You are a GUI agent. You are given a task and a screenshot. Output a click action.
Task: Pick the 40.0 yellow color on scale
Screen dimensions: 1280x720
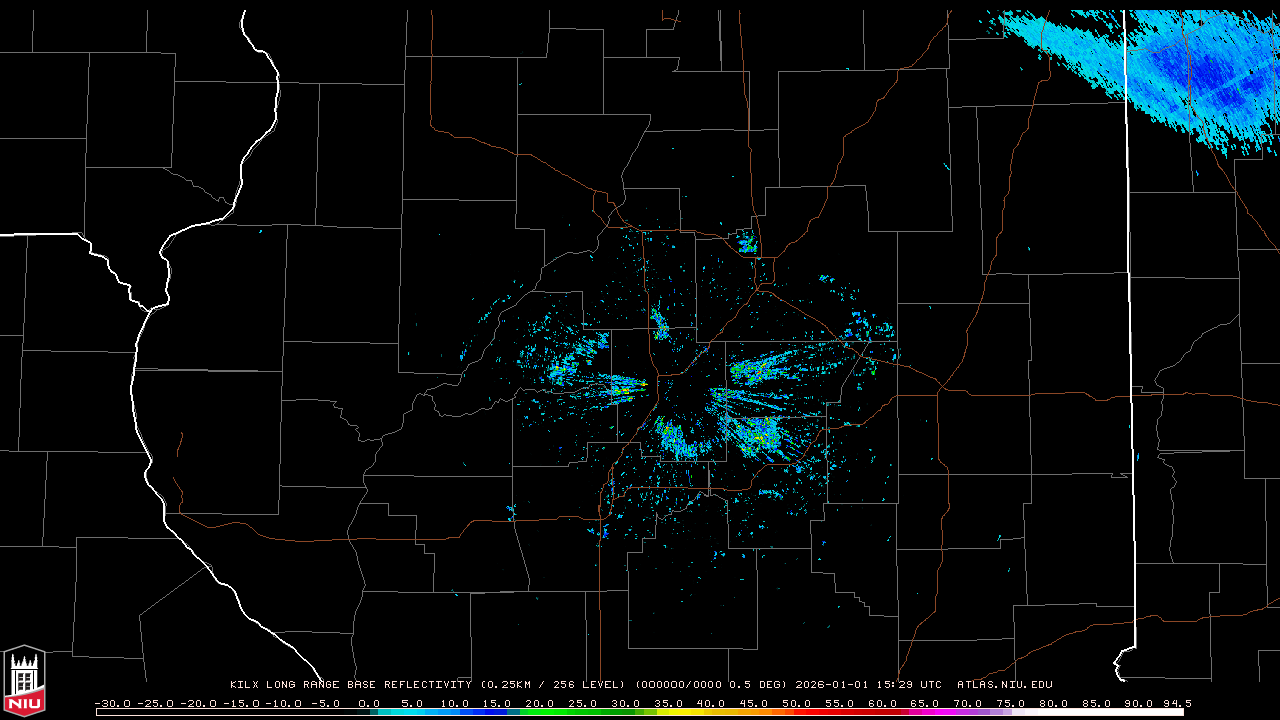click(x=712, y=712)
